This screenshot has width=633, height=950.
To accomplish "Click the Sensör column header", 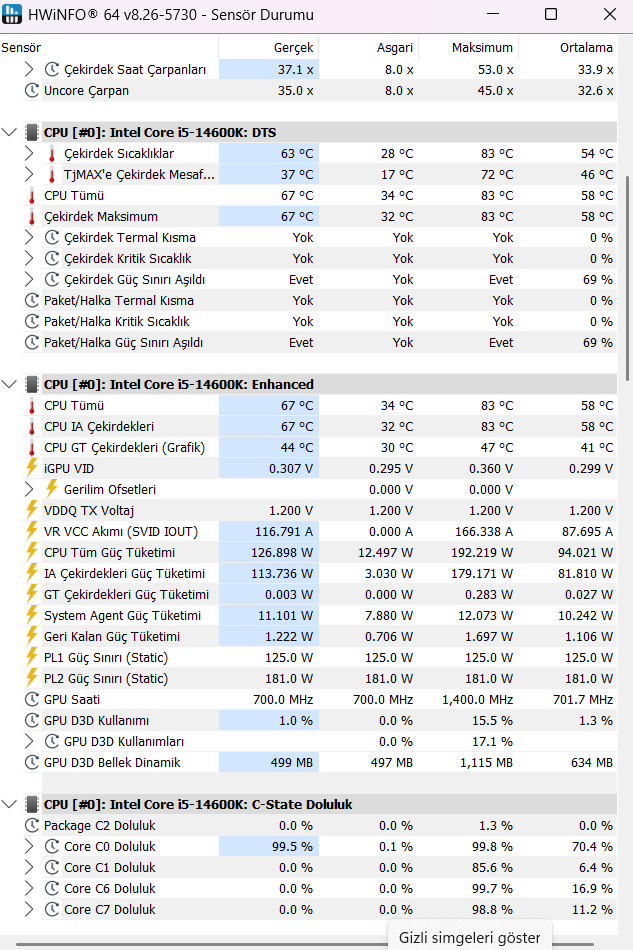I will coord(109,47).
